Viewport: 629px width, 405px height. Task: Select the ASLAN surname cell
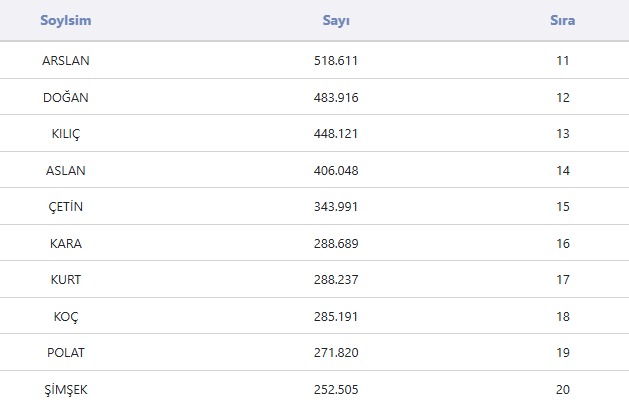pos(66,170)
